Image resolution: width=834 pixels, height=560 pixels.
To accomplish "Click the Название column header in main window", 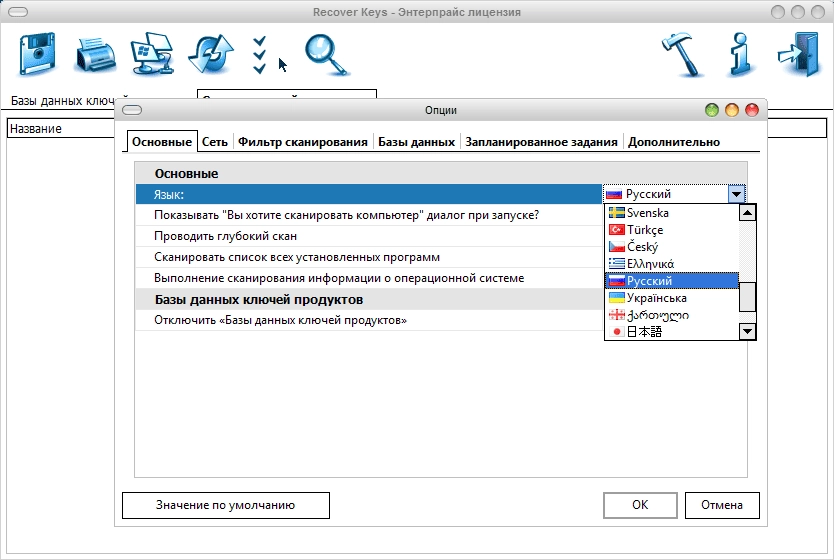I will pyautogui.click(x=61, y=129).
